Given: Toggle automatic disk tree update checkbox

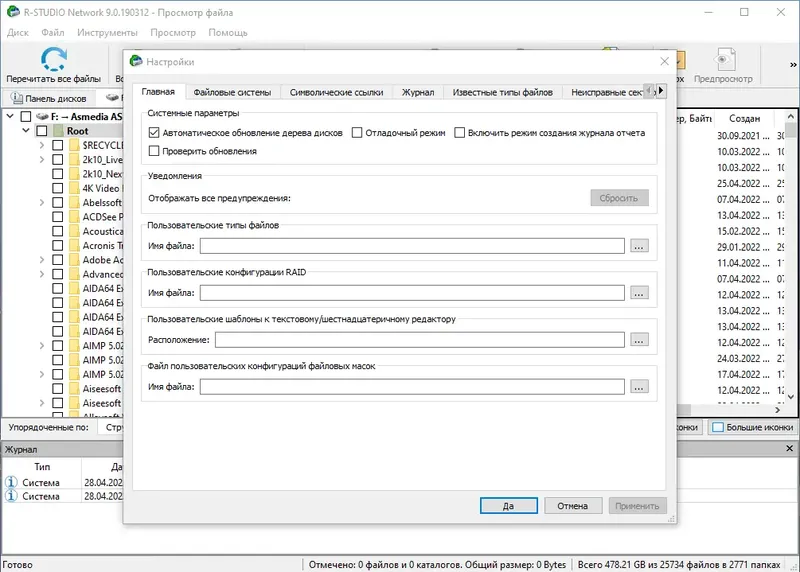Looking at the screenshot, I should point(154,133).
